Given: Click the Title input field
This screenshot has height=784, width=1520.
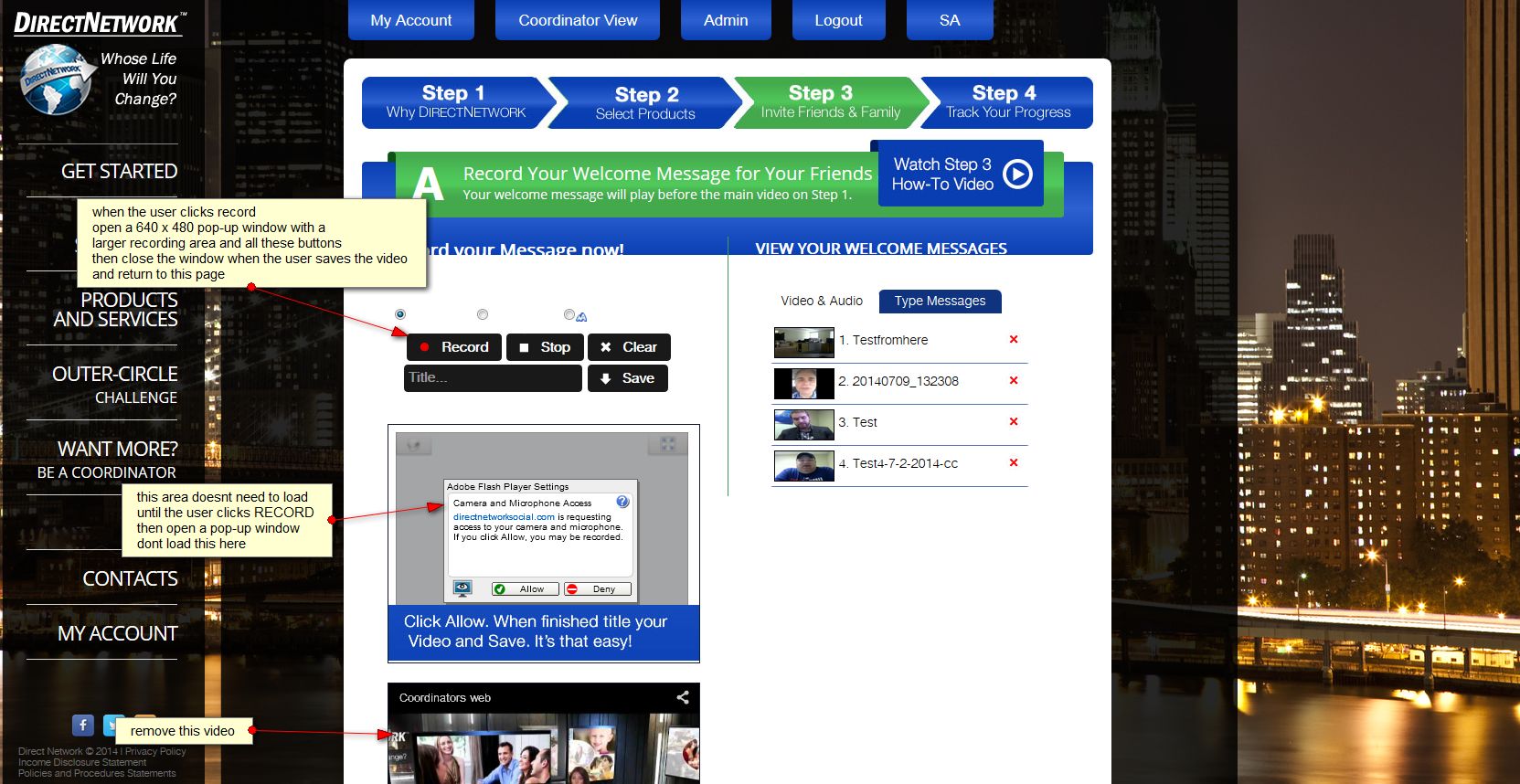Looking at the screenshot, I should coord(493,378).
